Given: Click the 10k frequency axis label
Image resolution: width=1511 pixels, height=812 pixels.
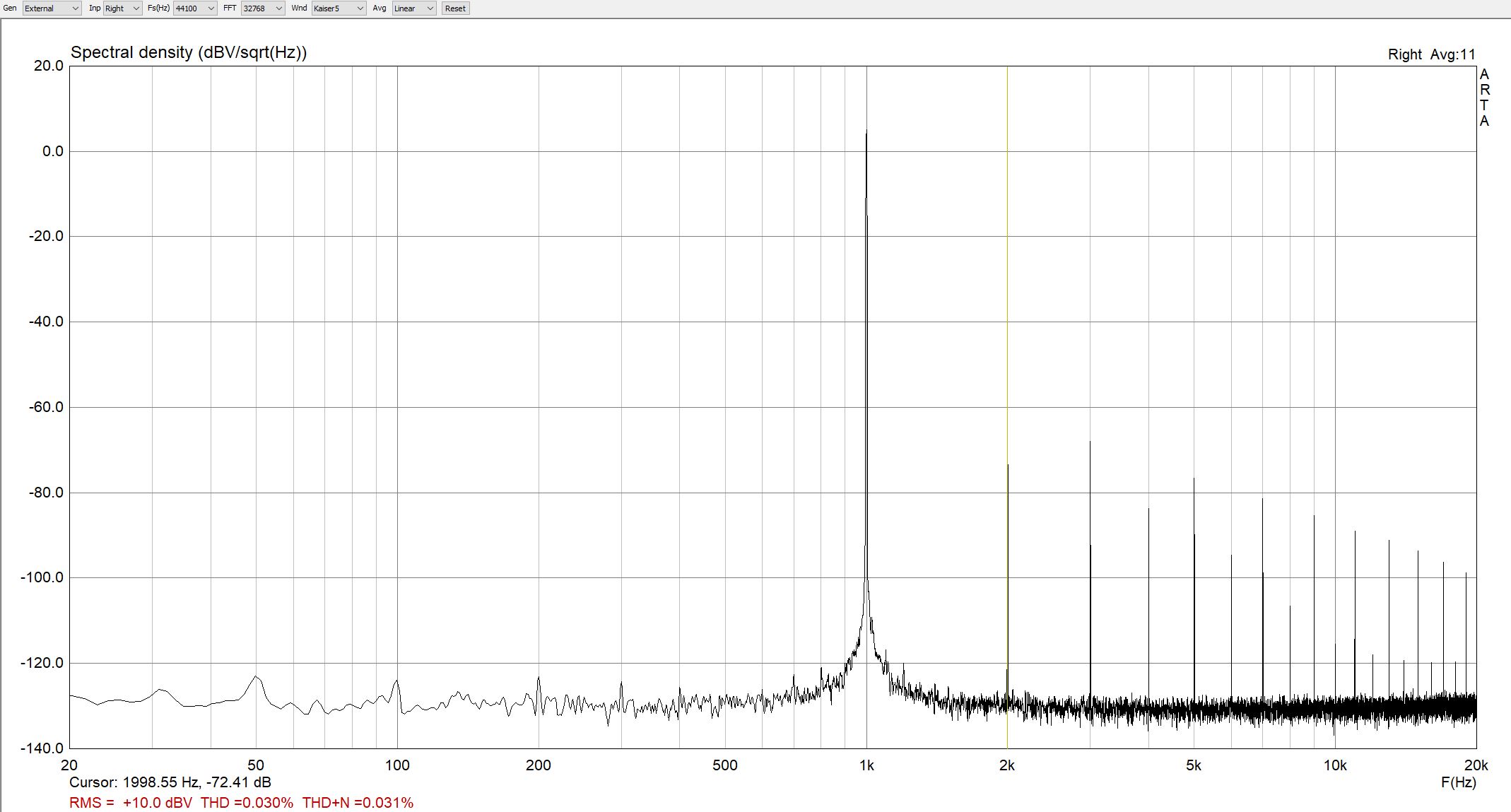Looking at the screenshot, I should pyautogui.click(x=1335, y=765).
